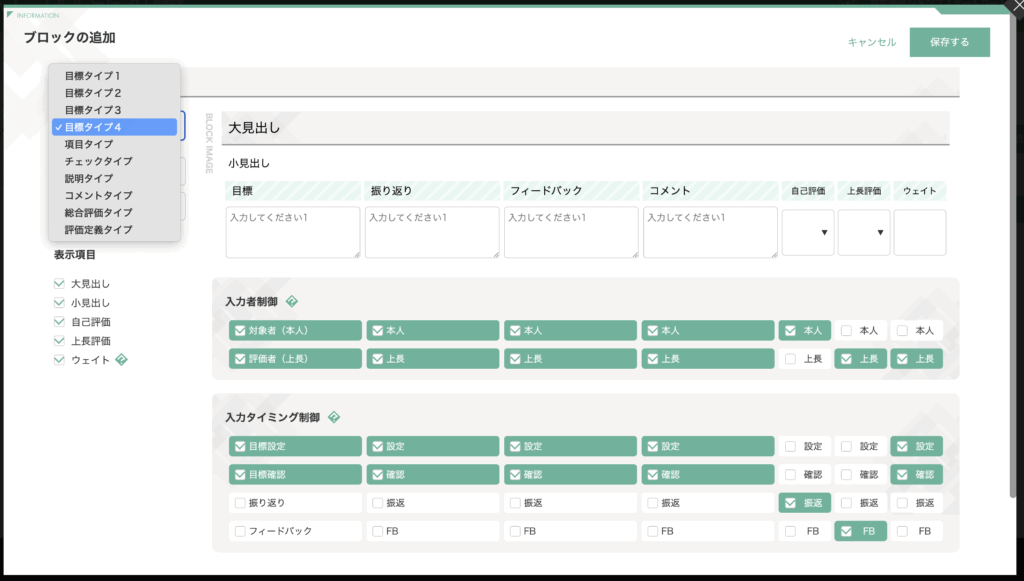Select 目標タイプ1 from the list
This screenshot has width=1024, height=581.
[93, 76]
